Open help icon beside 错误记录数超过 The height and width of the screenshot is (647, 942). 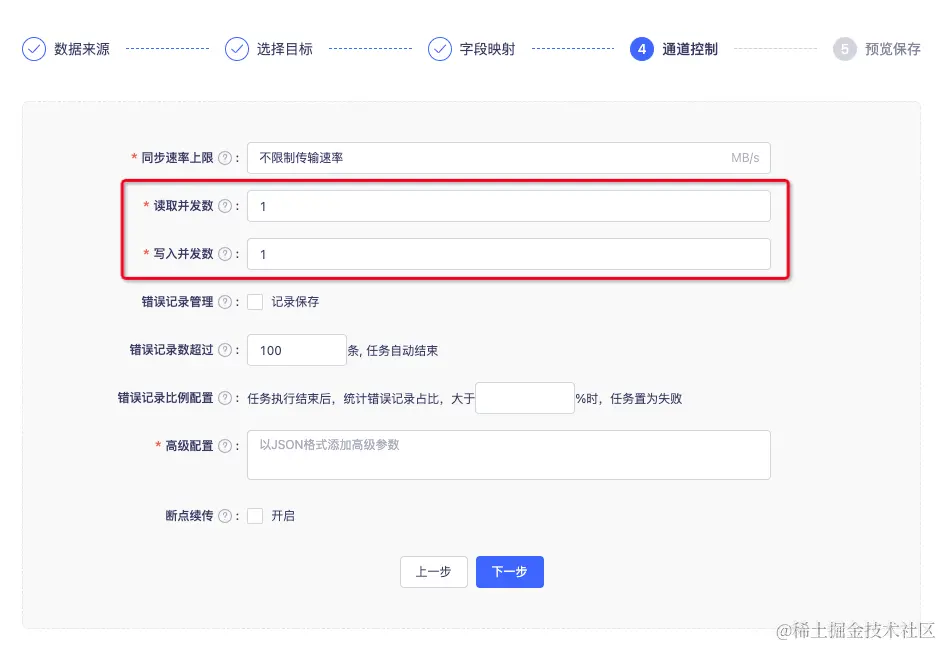225,350
